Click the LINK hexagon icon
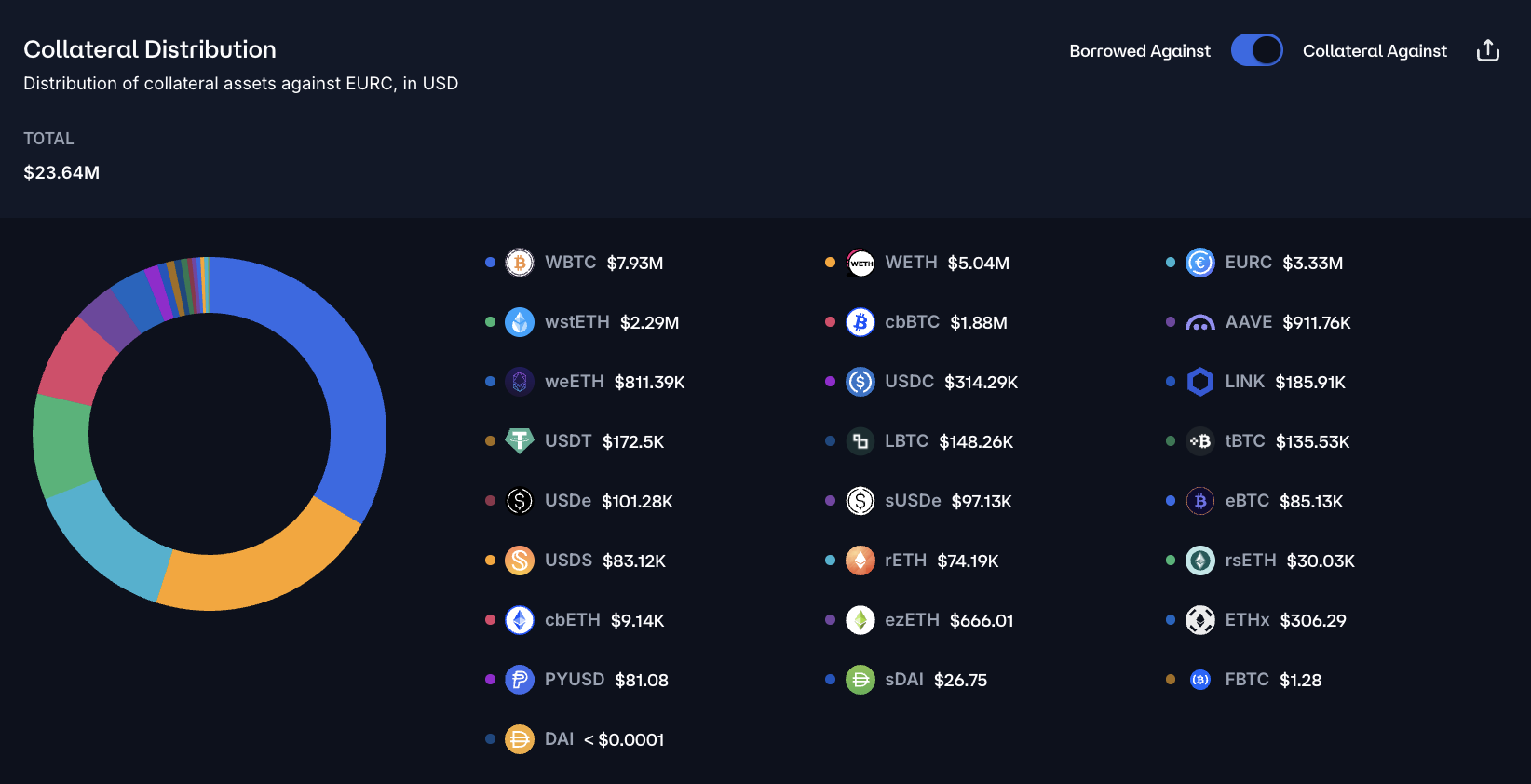 [x=1200, y=382]
